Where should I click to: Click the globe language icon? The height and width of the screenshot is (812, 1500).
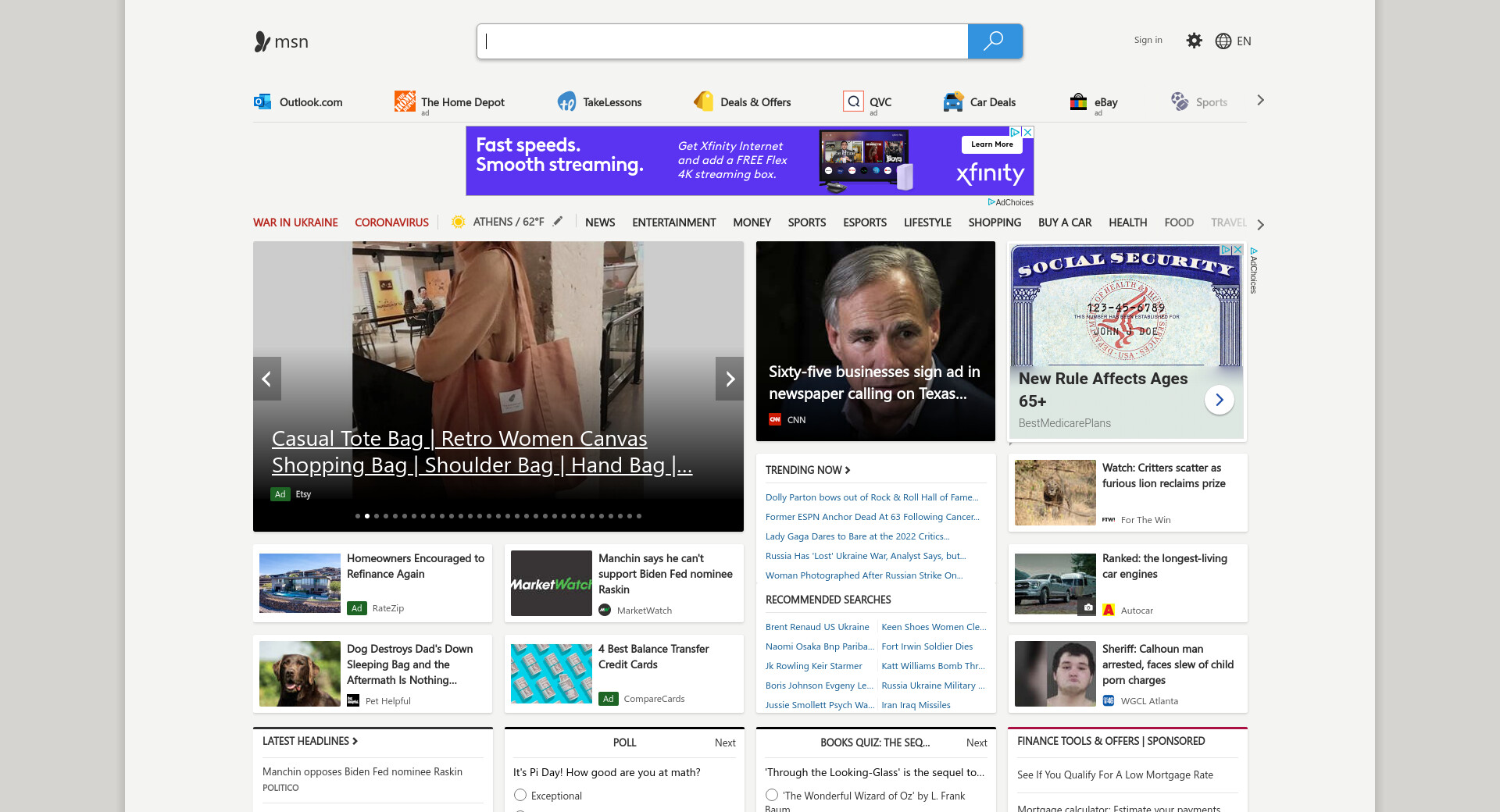1223,41
